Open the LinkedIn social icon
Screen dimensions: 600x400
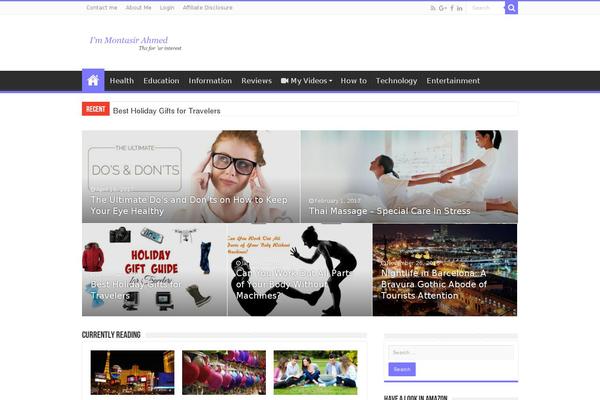pyautogui.click(x=460, y=8)
